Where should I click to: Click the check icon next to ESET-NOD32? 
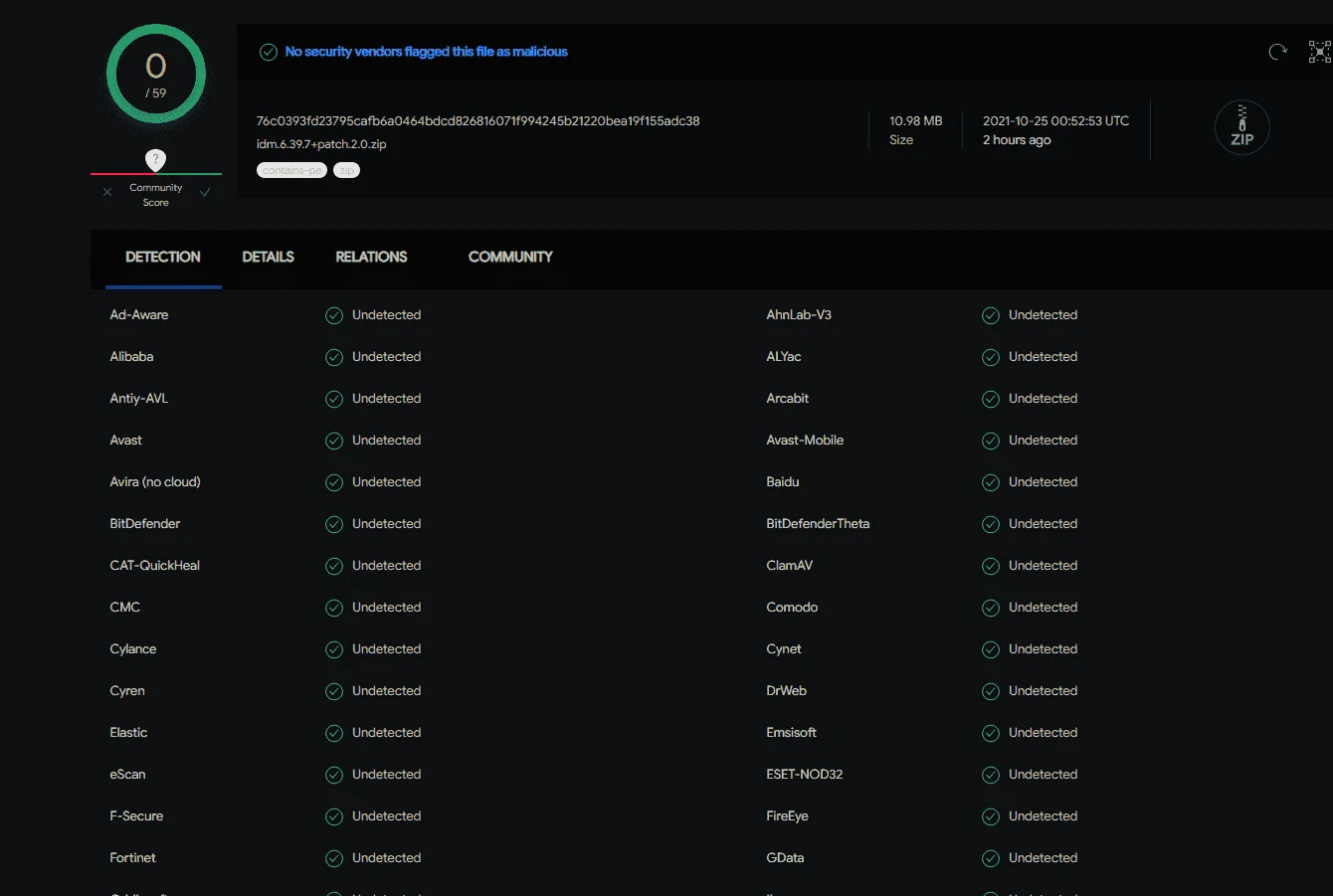click(991, 775)
